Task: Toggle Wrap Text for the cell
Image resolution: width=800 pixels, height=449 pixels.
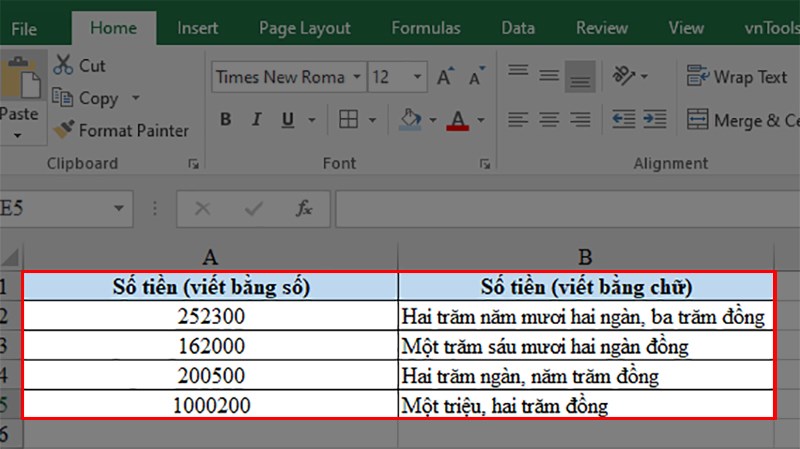Action: [x=738, y=77]
